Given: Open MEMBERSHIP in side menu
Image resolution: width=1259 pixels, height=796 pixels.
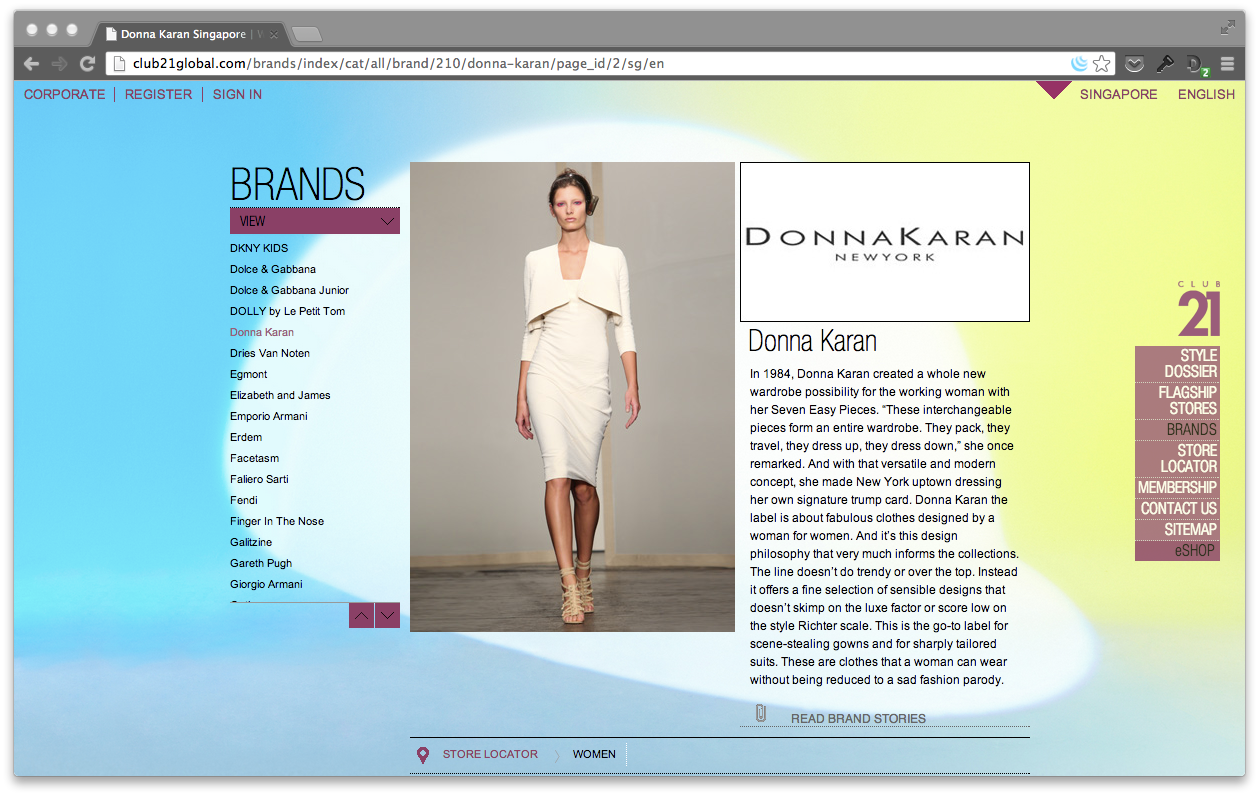Looking at the screenshot, I should tap(1177, 487).
